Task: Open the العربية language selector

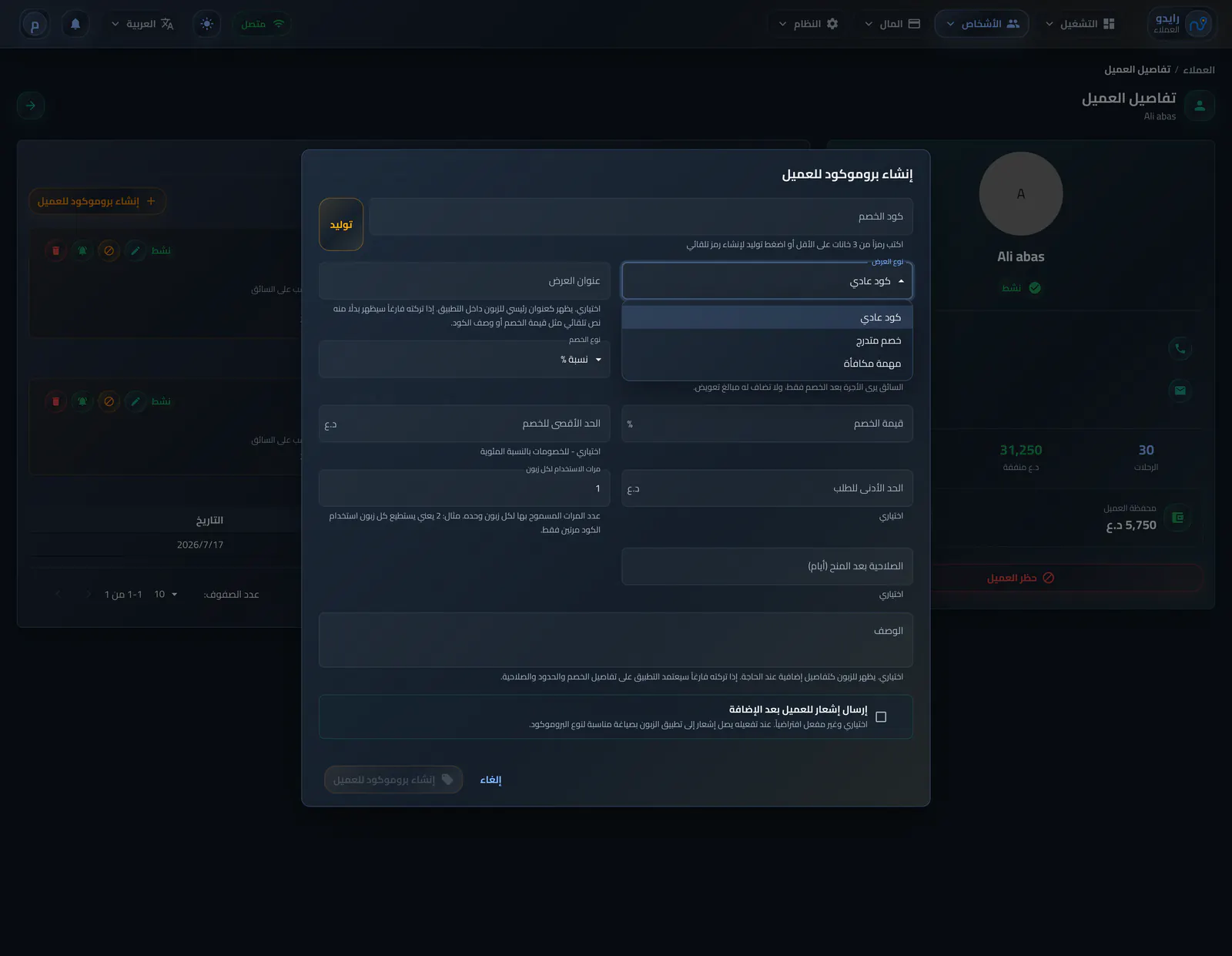Action: pos(142,24)
